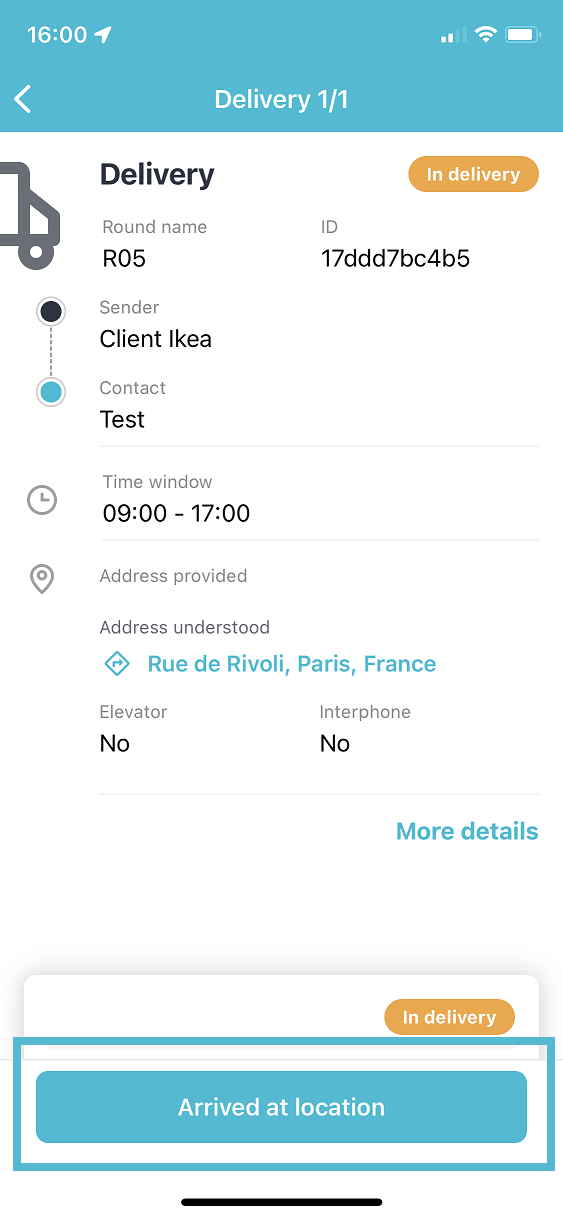Tap the top In delivery status badge
The image size is (563, 1218).
coord(473,174)
